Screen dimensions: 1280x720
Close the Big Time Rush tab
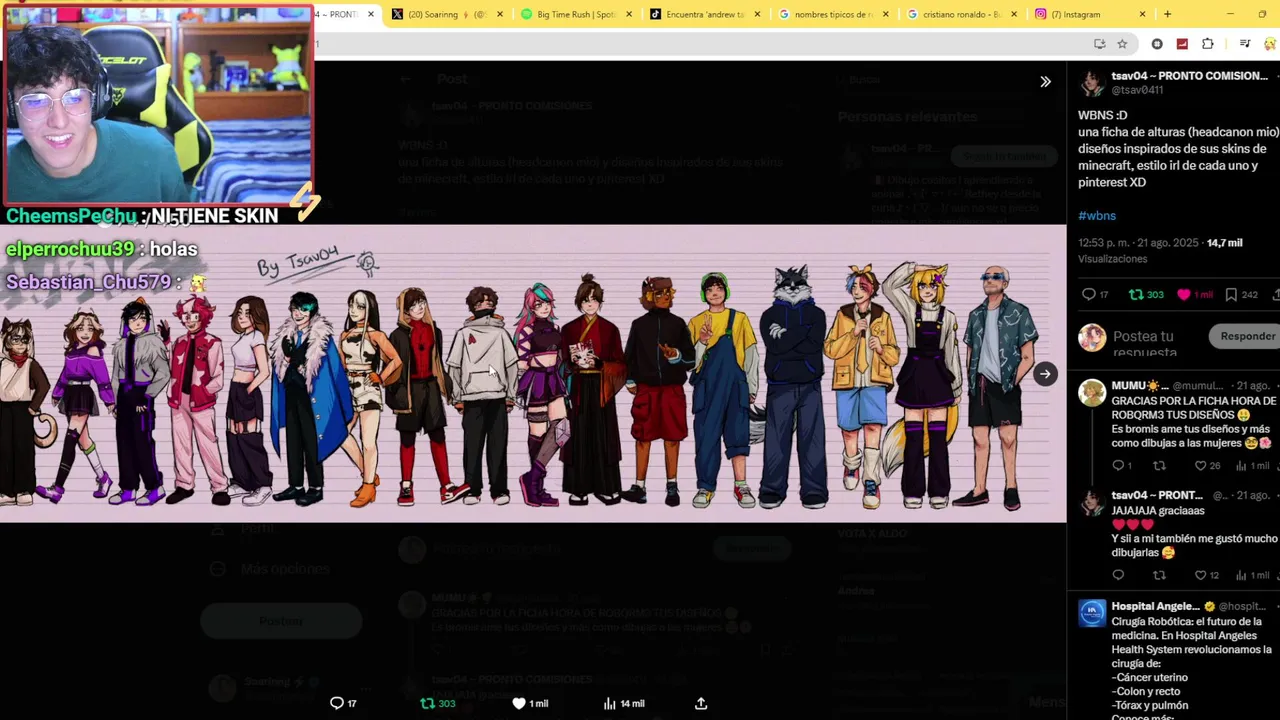629,14
